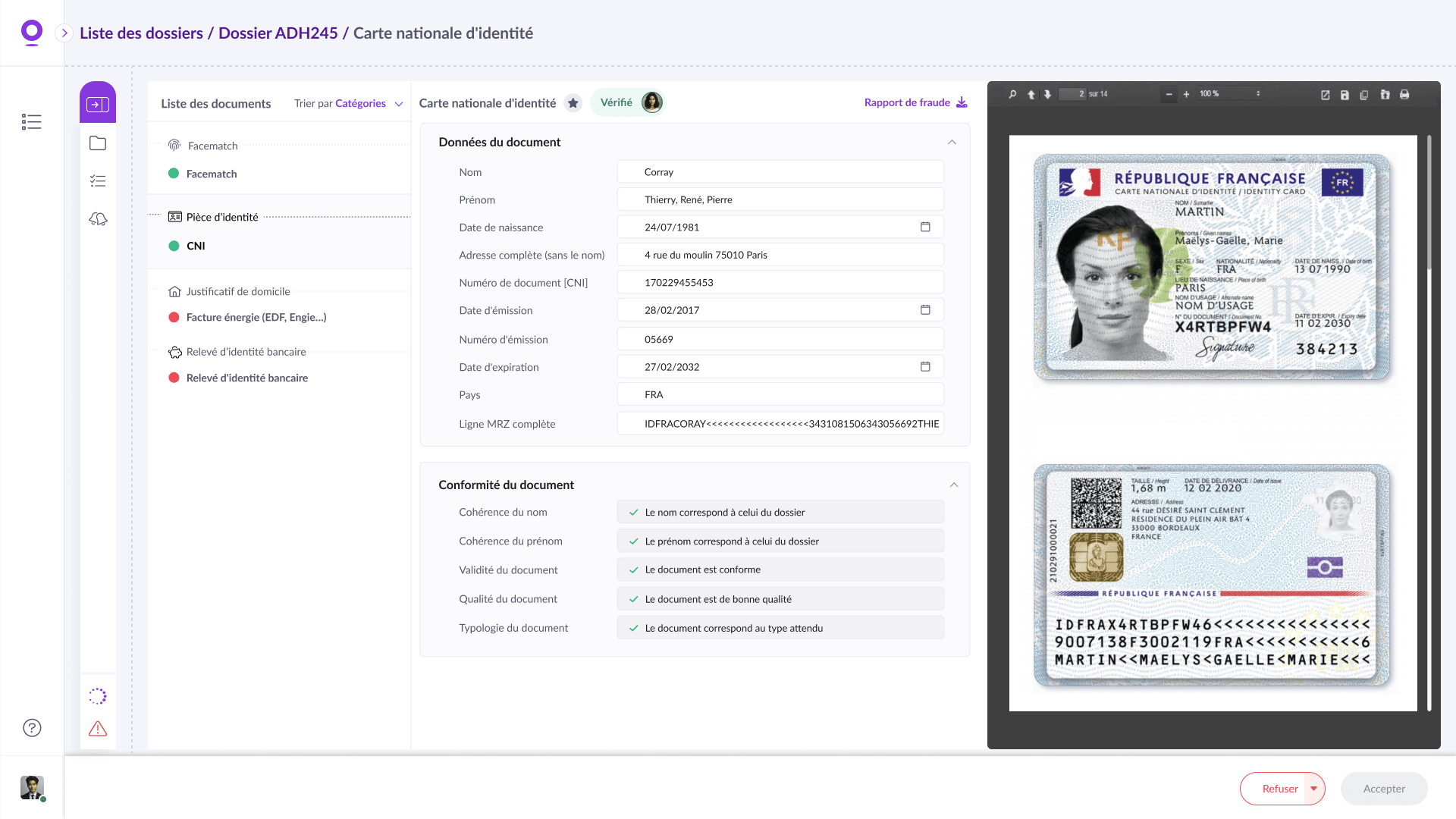The width and height of the screenshot is (1456, 819).
Task: Click the Accepter button
Action: click(x=1383, y=789)
